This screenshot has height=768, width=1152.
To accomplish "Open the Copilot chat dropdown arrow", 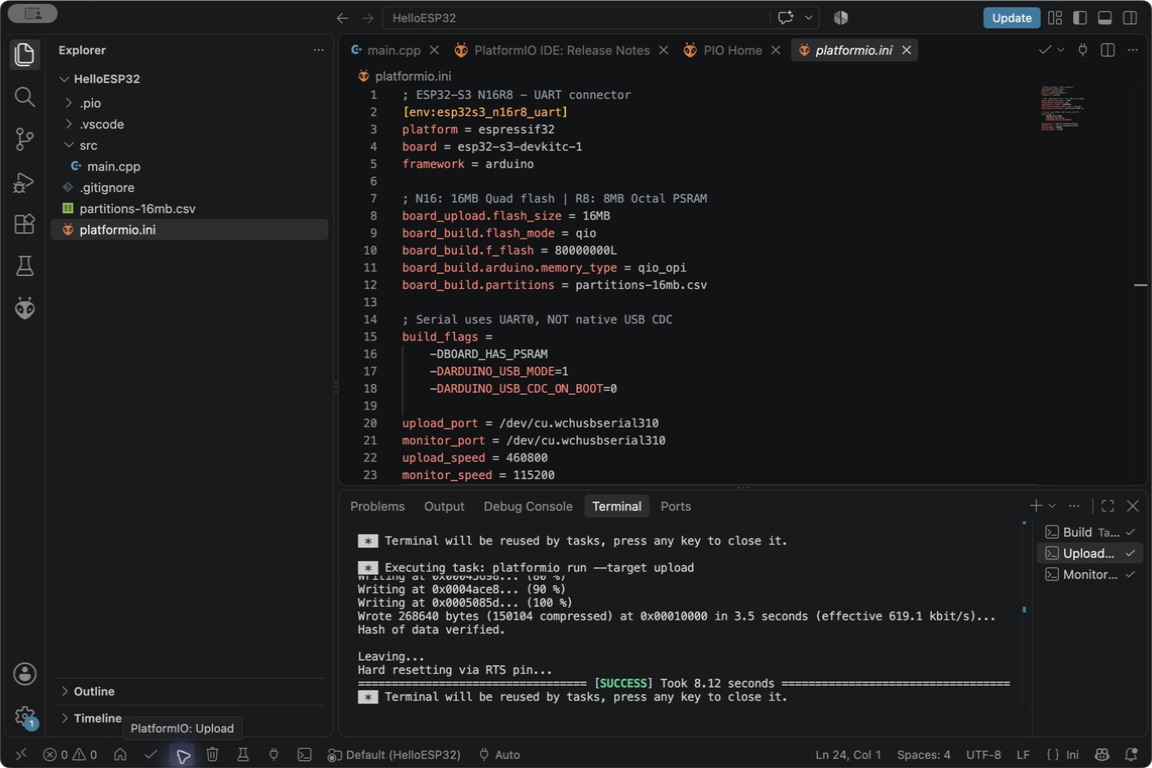I will pyautogui.click(x=809, y=18).
